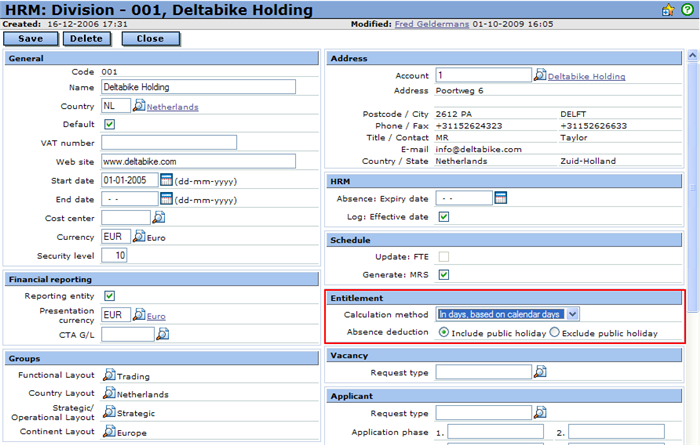Focus the Security level field
Image resolution: width=700 pixels, height=445 pixels.
(114, 255)
